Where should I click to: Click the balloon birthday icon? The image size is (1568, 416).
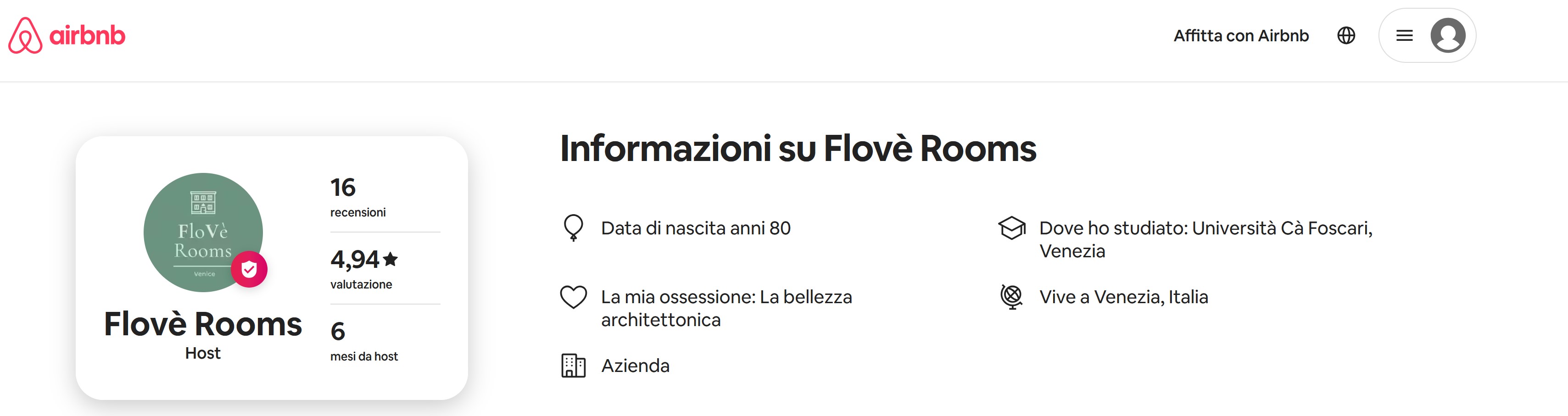pyautogui.click(x=573, y=228)
